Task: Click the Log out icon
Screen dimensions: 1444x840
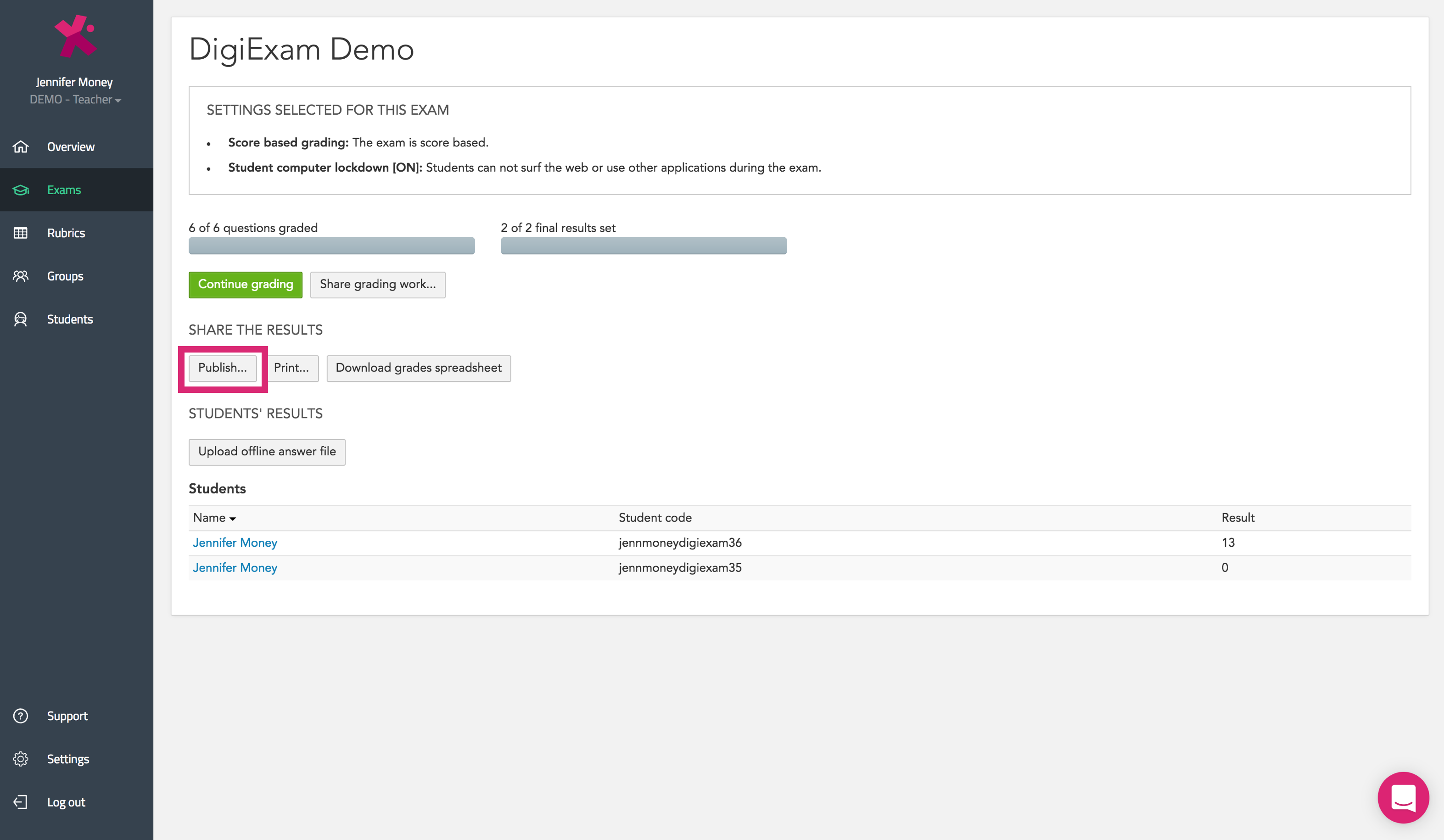Action: point(21,801)
